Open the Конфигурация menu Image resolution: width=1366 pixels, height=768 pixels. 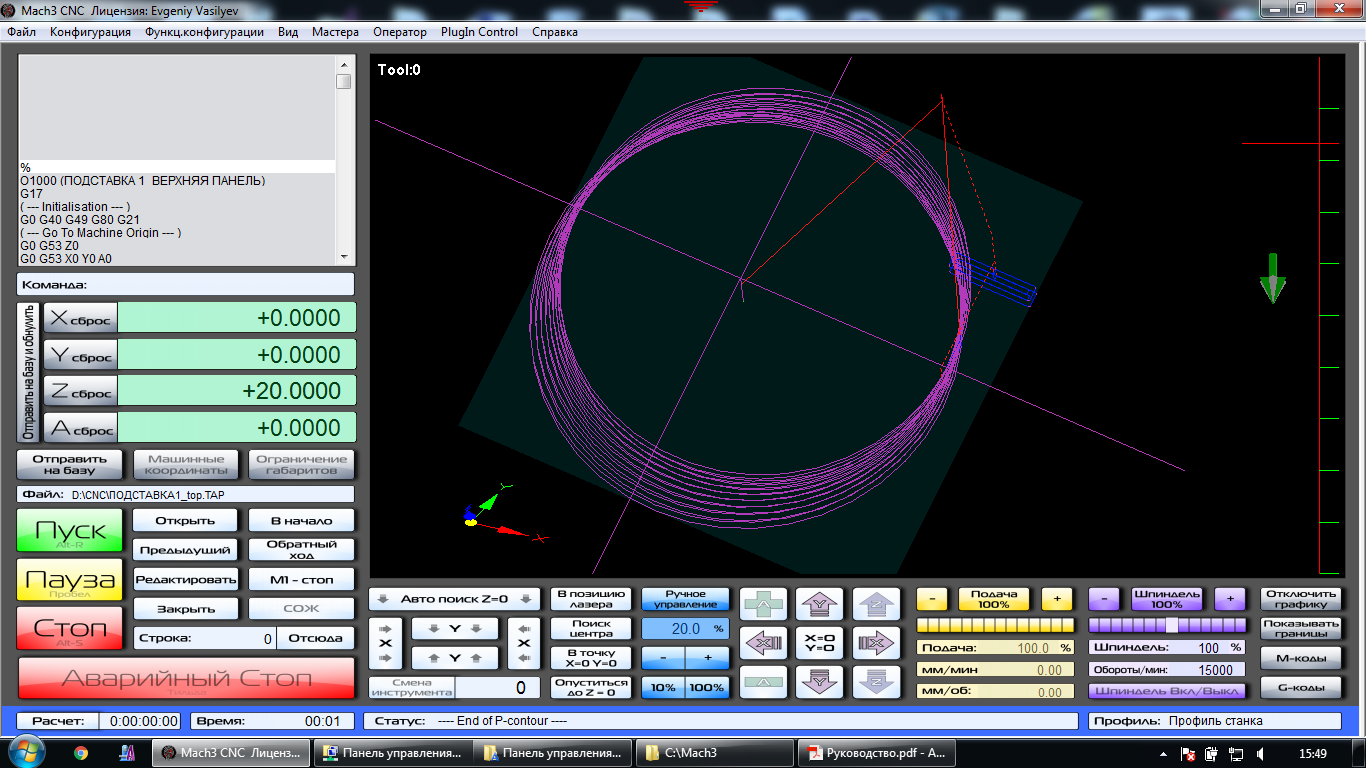click(x=90, y=32)
